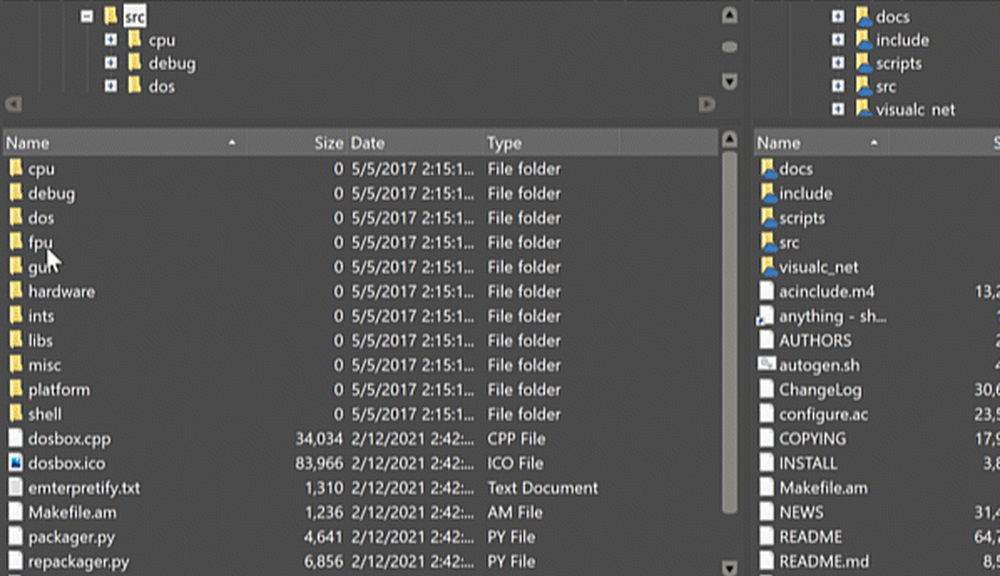Screen dimensions: 1000x576
Task: Click left file list scroll-down arrow
Action: pyautogui.click(x=730, y=566)
